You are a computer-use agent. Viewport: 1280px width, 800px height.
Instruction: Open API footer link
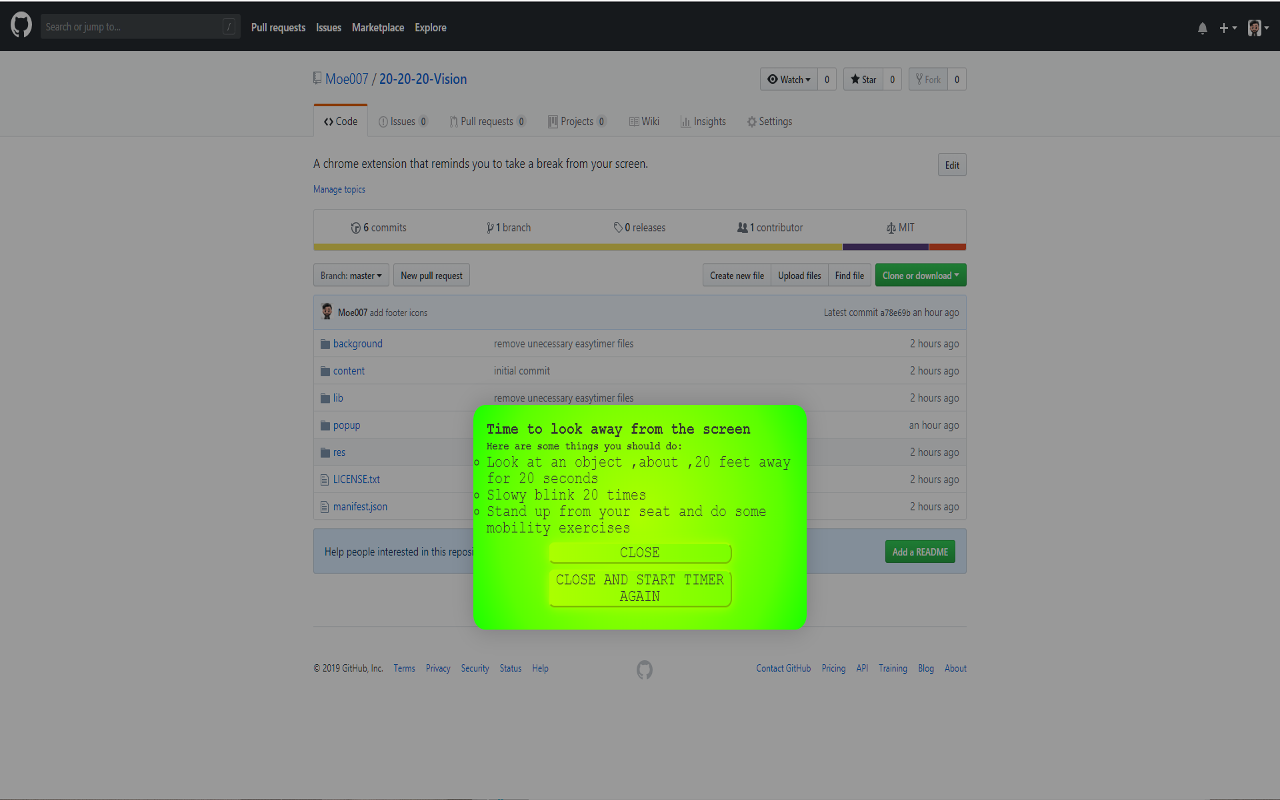tap(862, 668)
